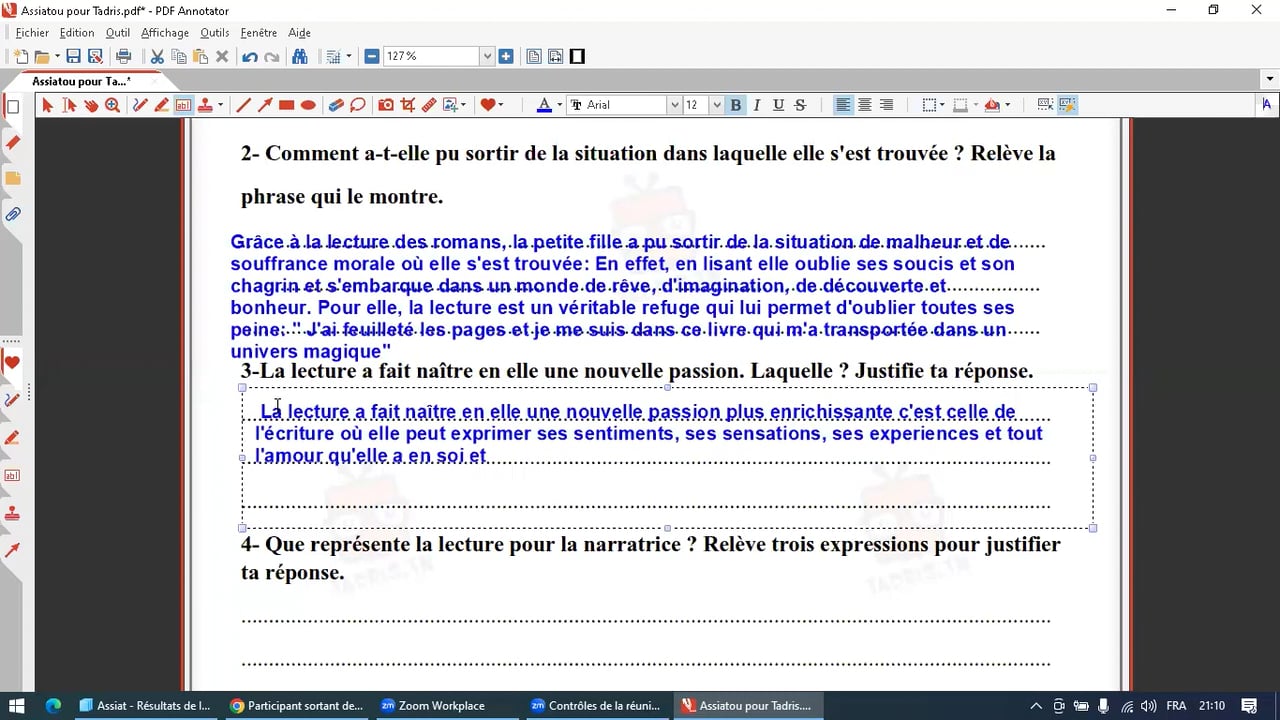
Task: Center align the text
Action: pos(865,105)
